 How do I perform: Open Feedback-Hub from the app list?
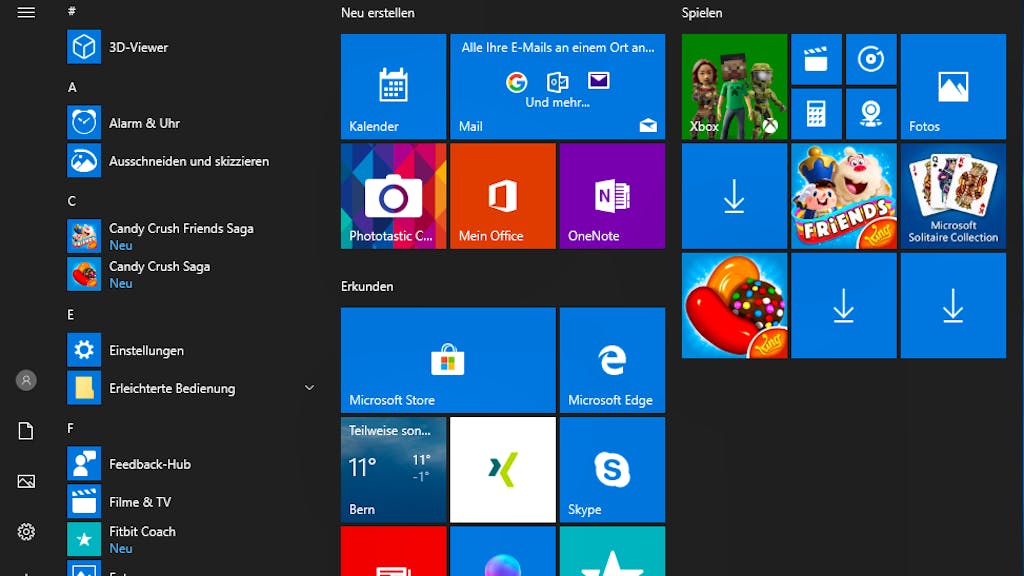[191, 464]
